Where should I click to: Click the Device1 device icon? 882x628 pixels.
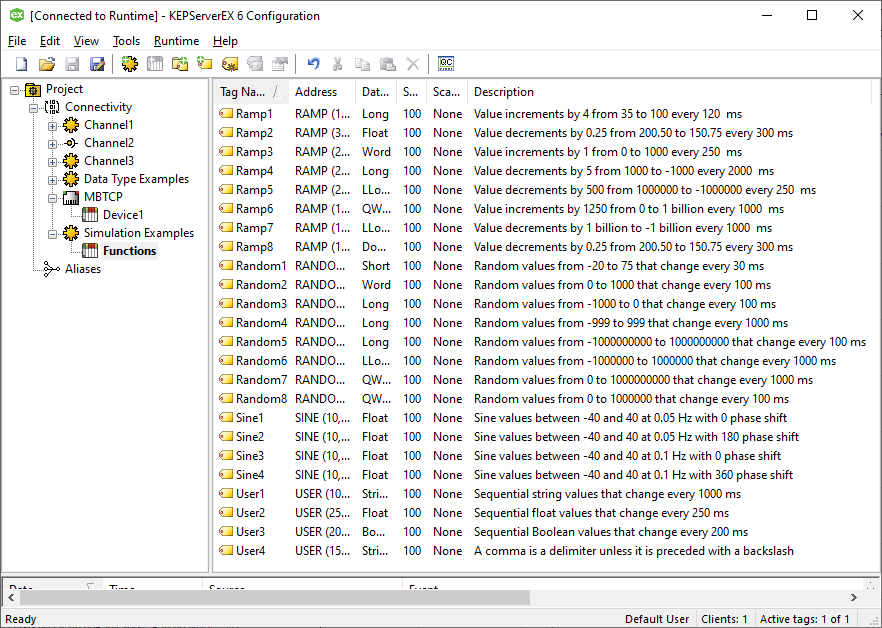90,215
